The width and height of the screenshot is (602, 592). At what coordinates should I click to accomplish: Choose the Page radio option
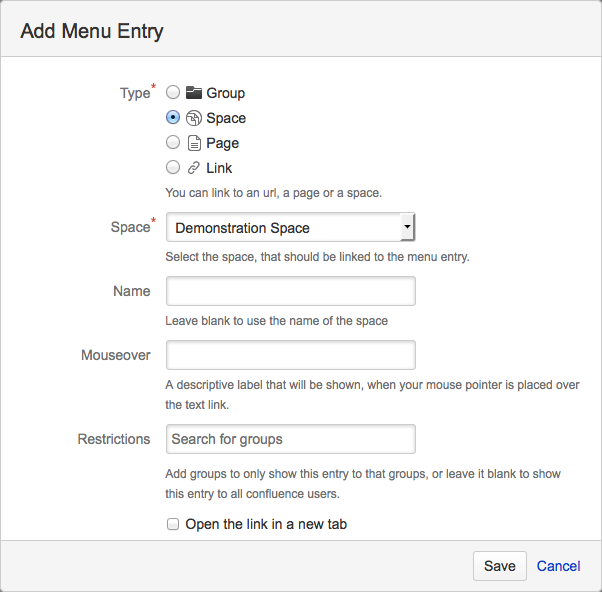[x=173, y=143]
